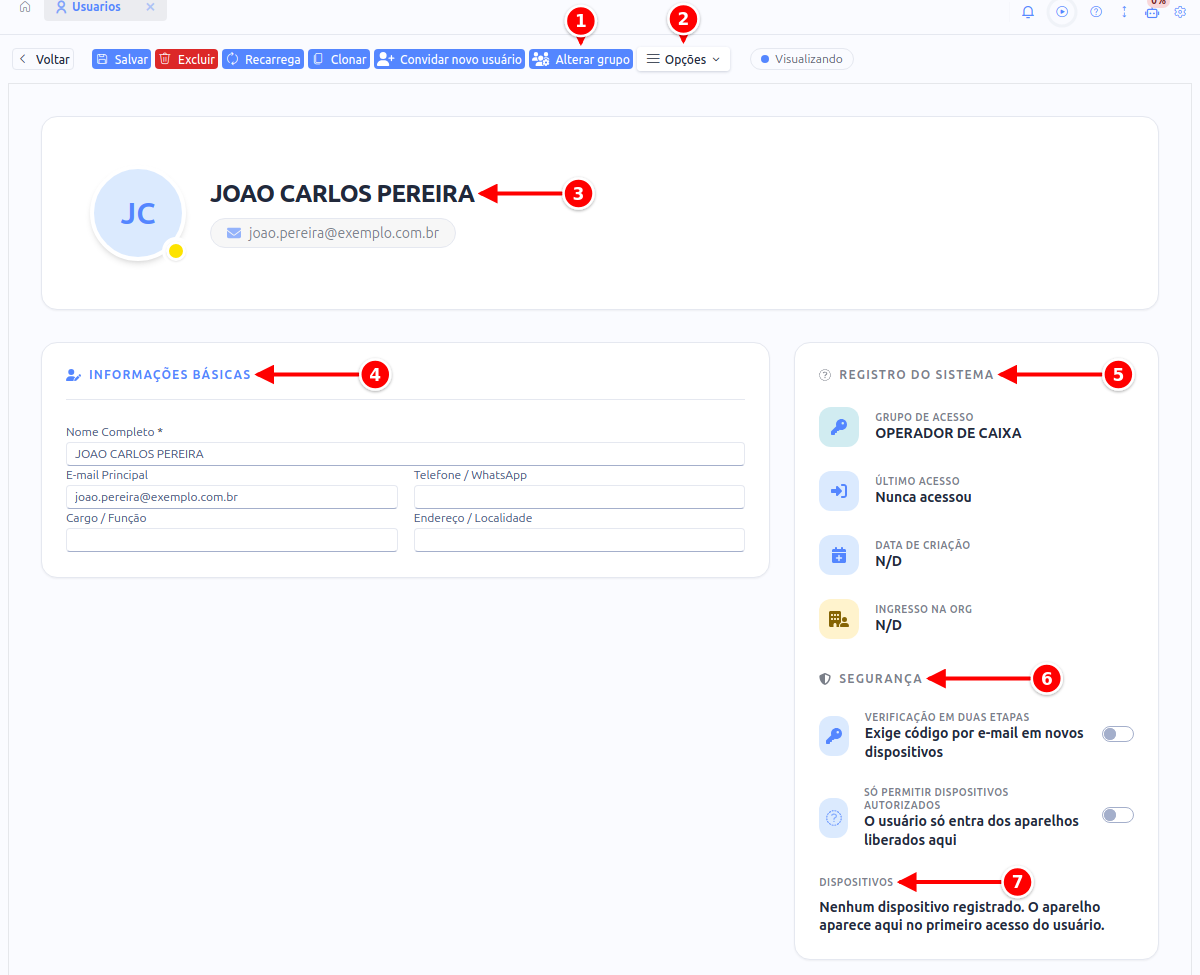1200x975 pixels.
Task: Go back with the Voltar button
Action: pos(43,59)
